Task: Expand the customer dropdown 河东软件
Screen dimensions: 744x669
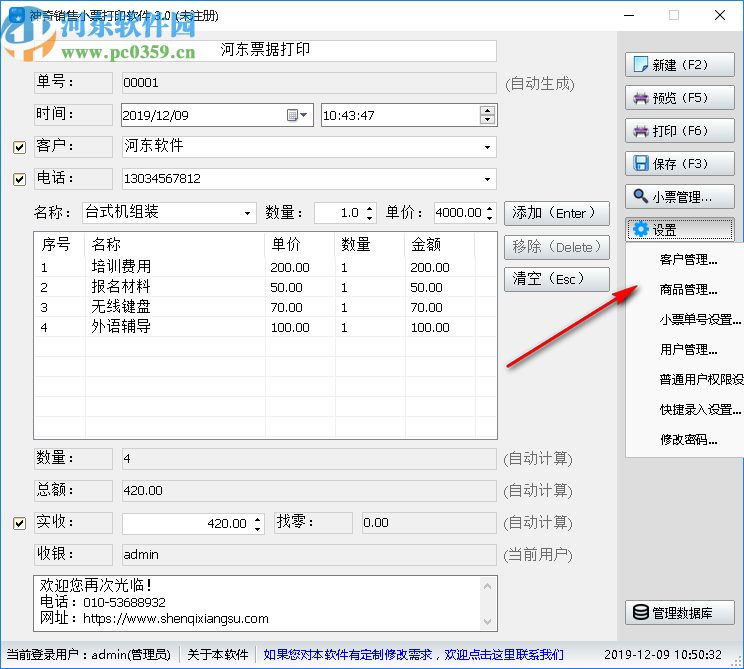Action: pyautogui.click(x=487, y=147)
